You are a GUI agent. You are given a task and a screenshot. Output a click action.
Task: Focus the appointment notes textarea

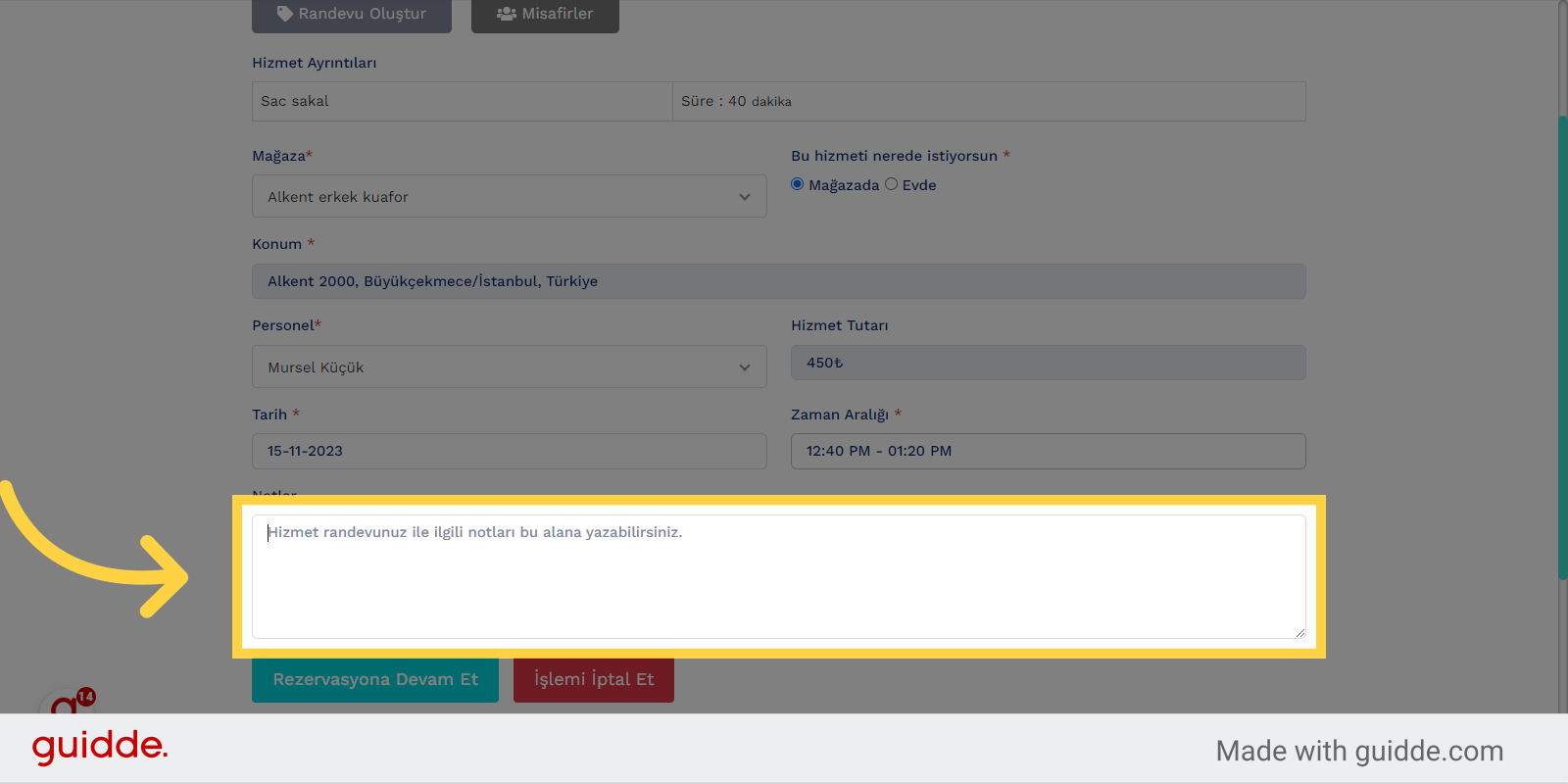(x=779, y=576)
